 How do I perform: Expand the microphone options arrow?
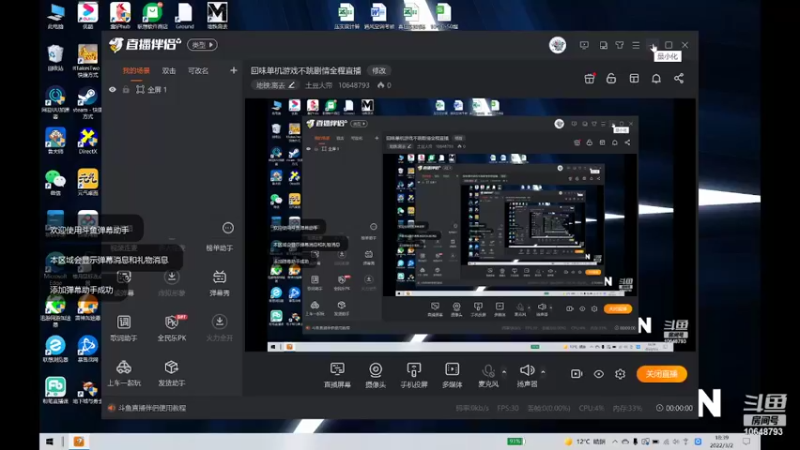click(x=504, y=371)
